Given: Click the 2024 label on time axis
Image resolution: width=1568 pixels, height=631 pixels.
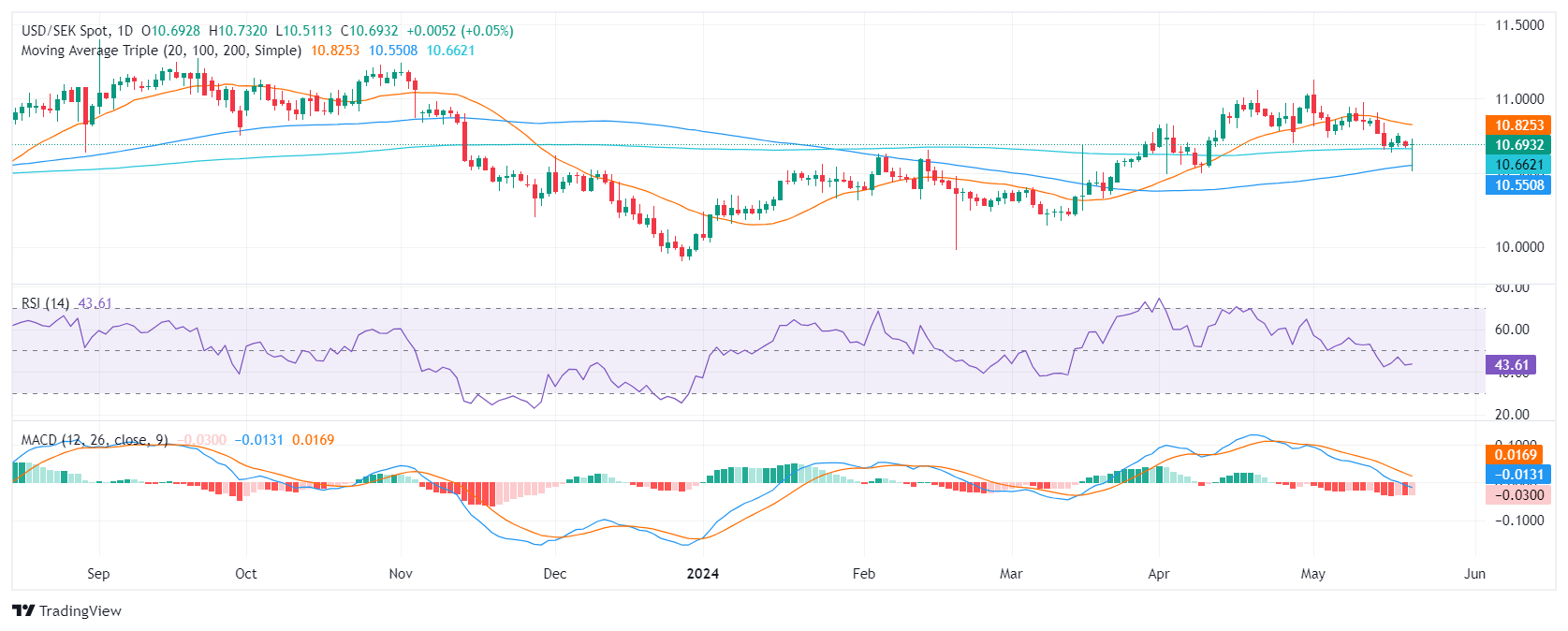Looking at the screenshot, I should click(x=702, y=574).
